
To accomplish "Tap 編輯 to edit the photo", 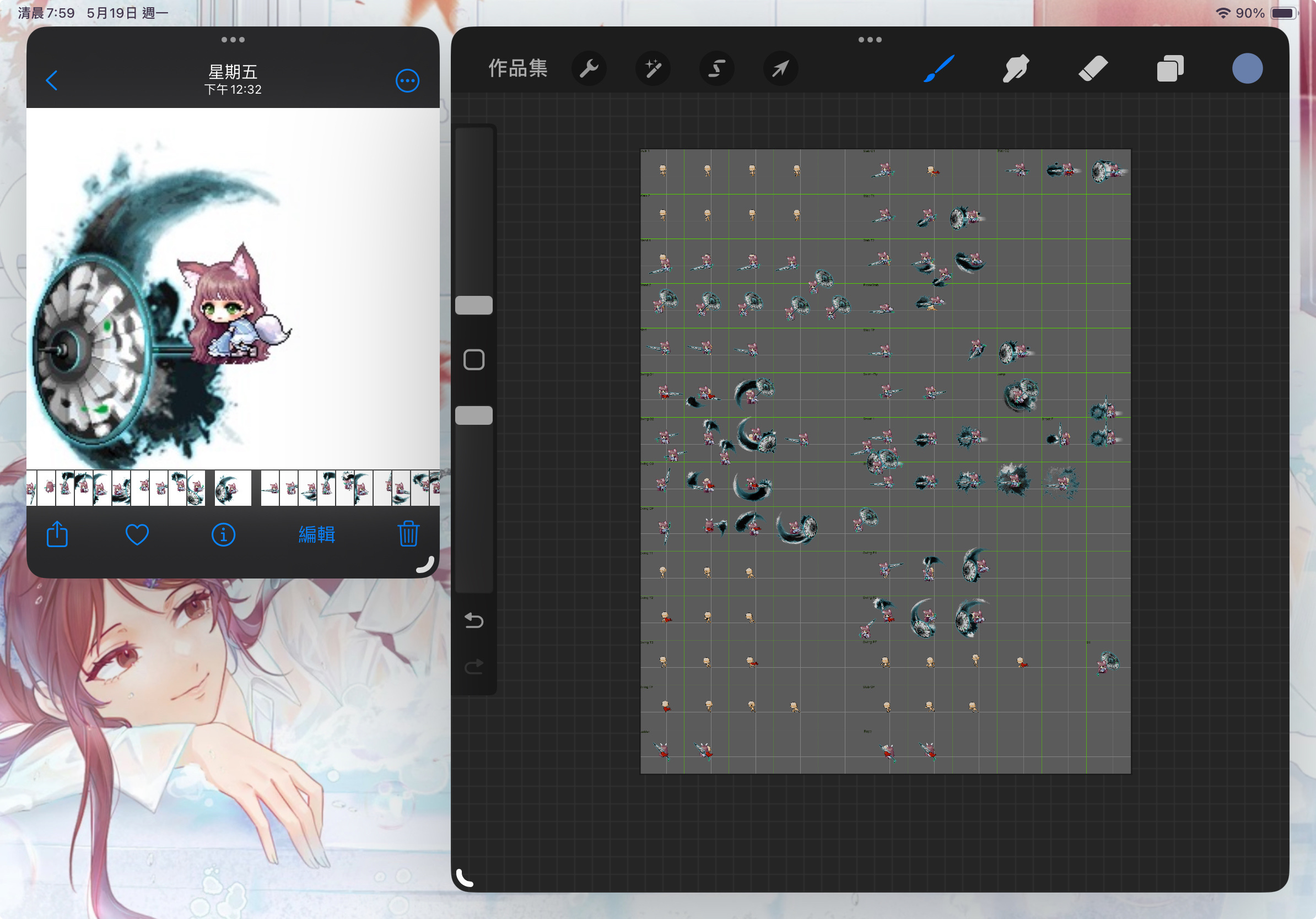I will 317,534.
